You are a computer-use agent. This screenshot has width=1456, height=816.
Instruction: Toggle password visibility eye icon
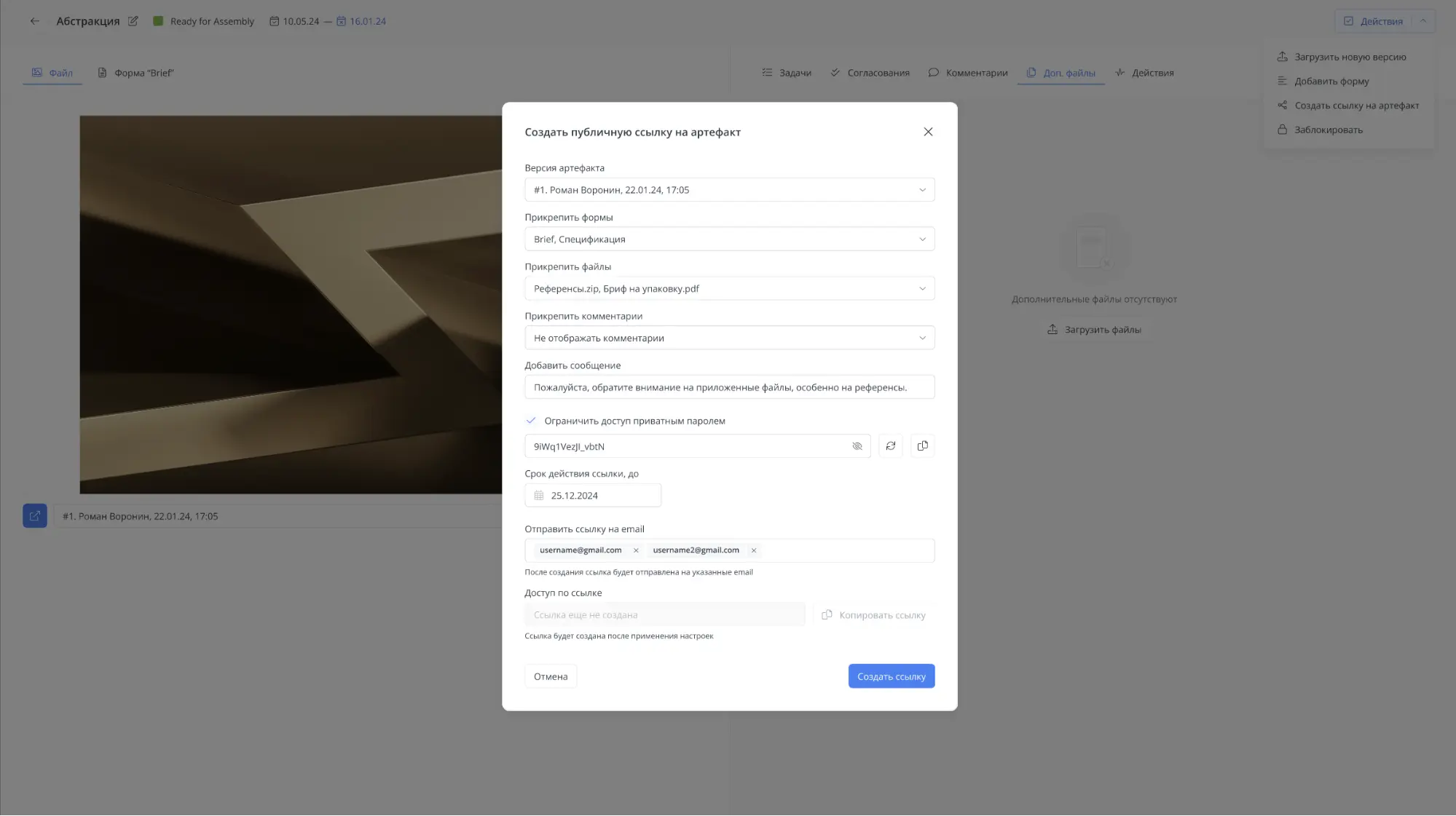click(x=857, y=446)
